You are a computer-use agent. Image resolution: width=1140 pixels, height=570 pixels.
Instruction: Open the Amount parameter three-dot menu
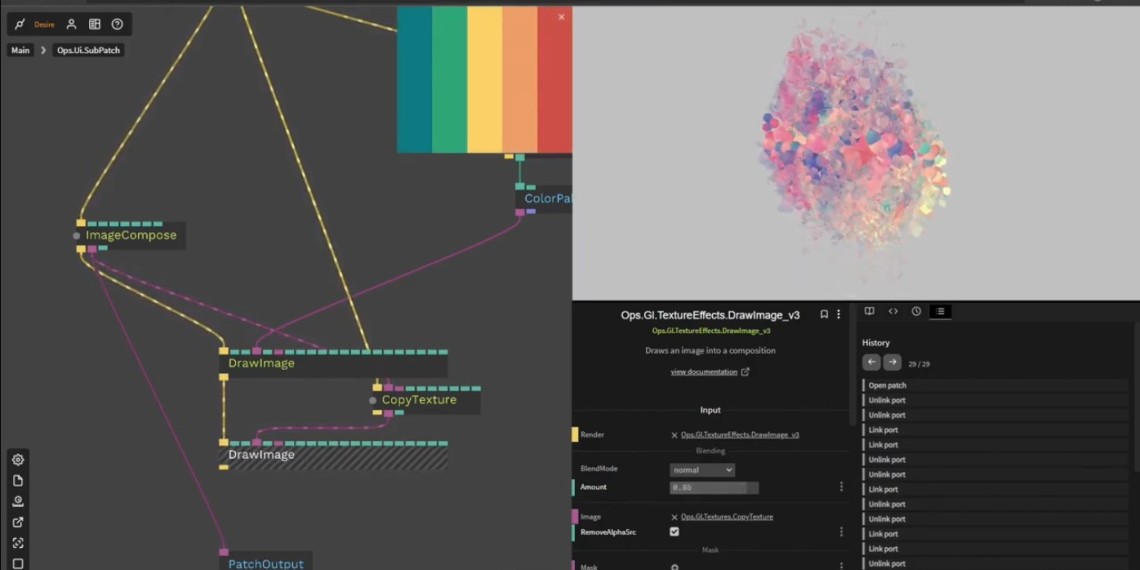[x=841, y=487]
